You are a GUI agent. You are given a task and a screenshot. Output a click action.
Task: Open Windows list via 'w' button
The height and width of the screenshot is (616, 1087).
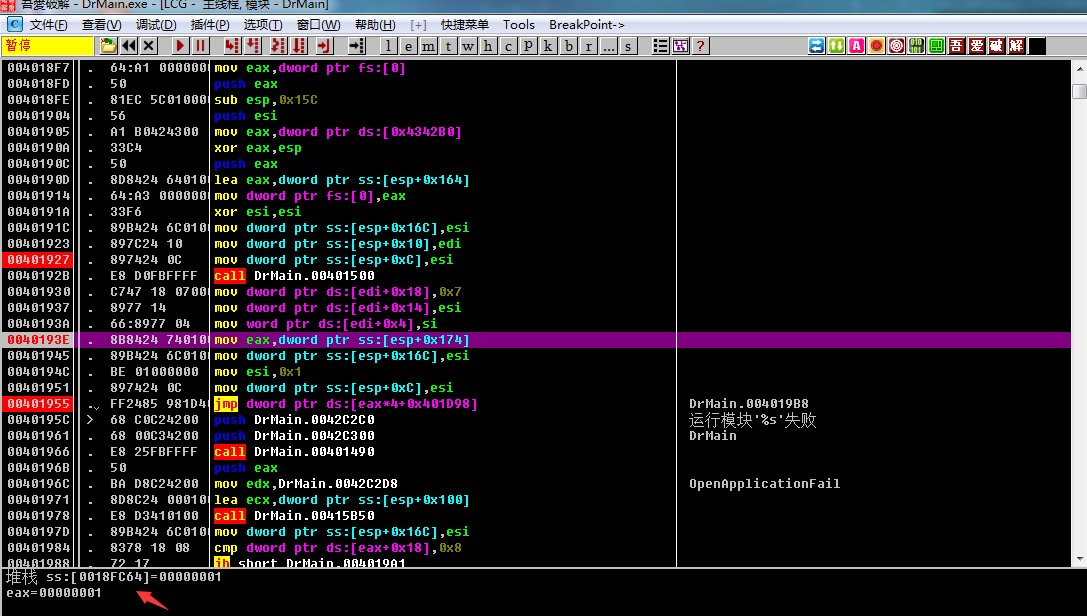pos(469,46)
